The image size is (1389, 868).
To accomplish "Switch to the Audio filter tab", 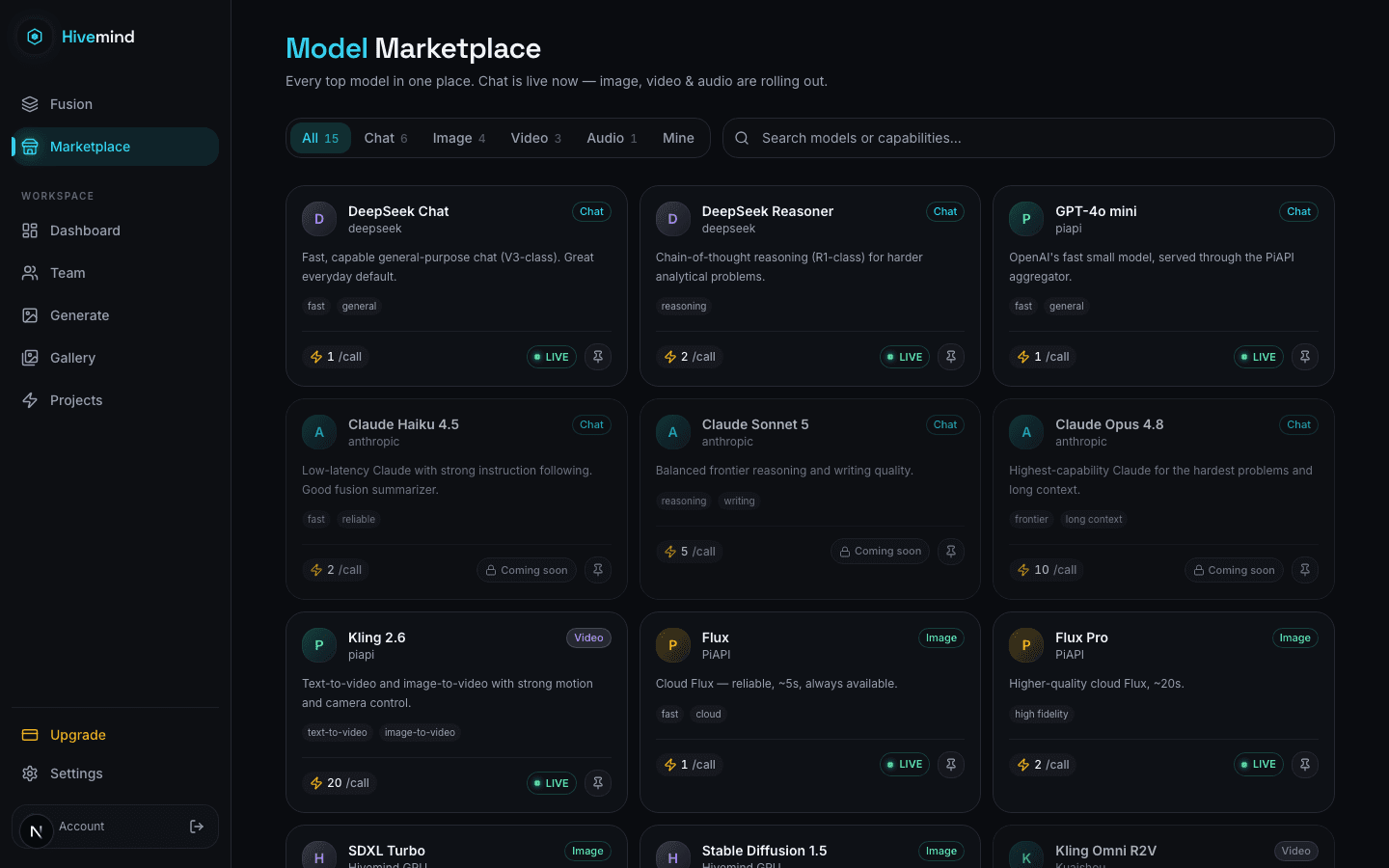I will coord(613,138).
